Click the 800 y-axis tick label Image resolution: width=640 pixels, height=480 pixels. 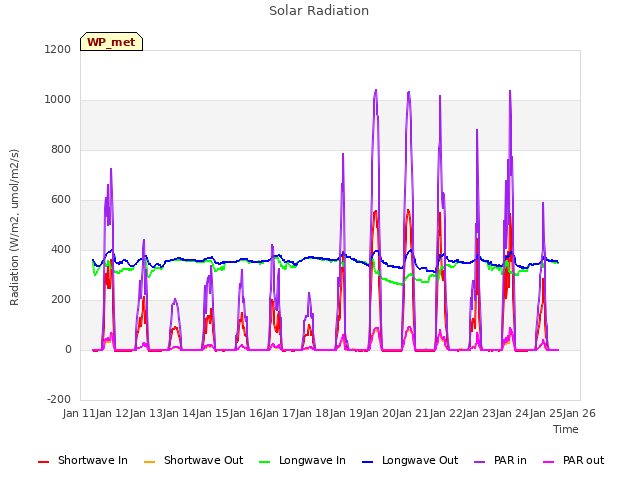(x=61, y=149)
